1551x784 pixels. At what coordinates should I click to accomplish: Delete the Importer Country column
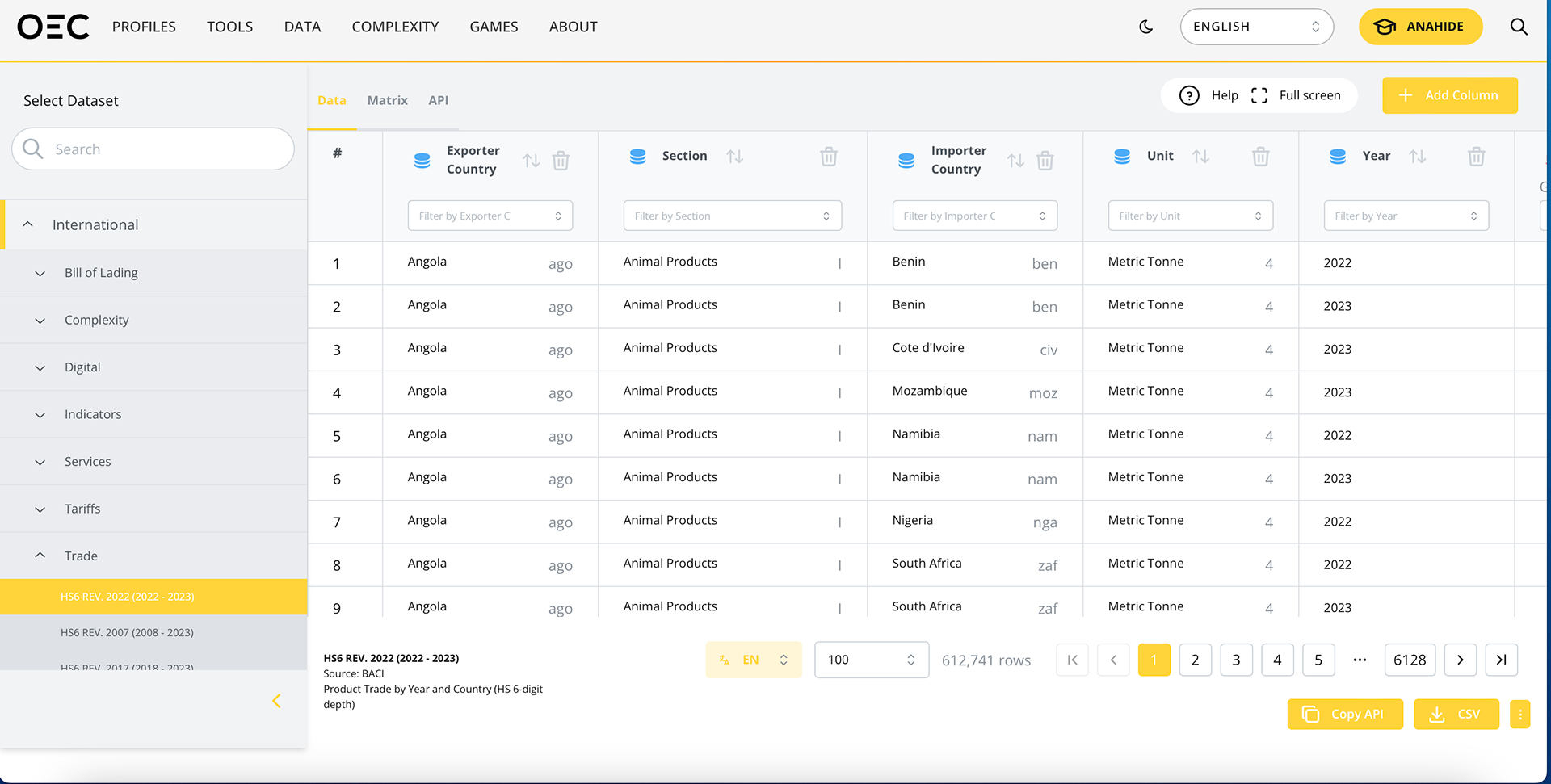point(1045,161)
